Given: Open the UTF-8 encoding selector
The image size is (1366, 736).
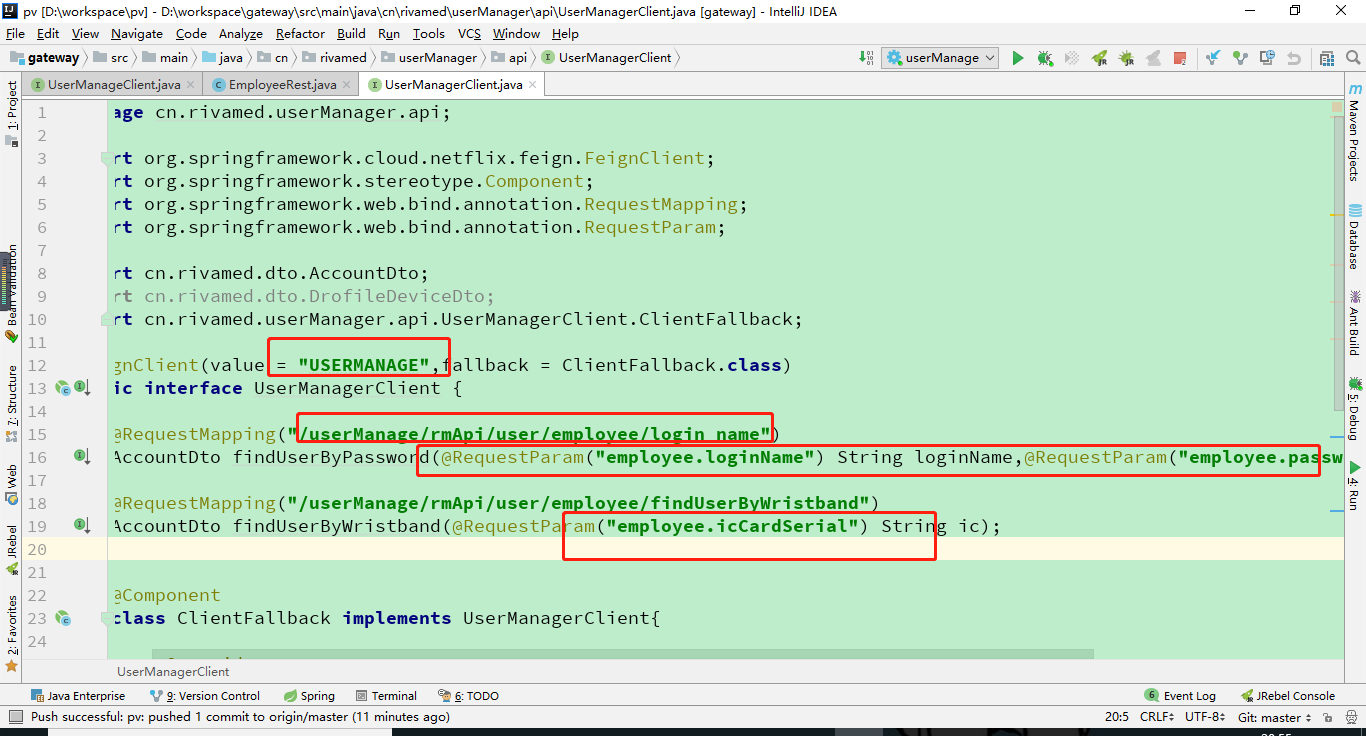Looking at the screenshot, I should point(1205,717).
